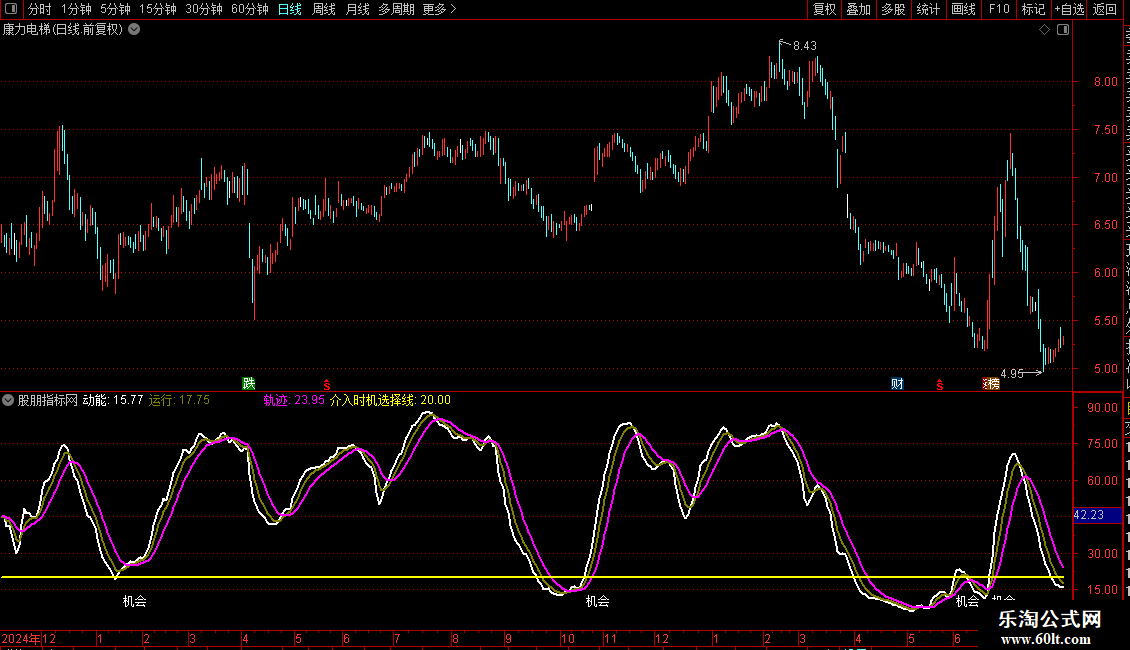Click the 6.00 price axis label

[x=1105, y=272]
